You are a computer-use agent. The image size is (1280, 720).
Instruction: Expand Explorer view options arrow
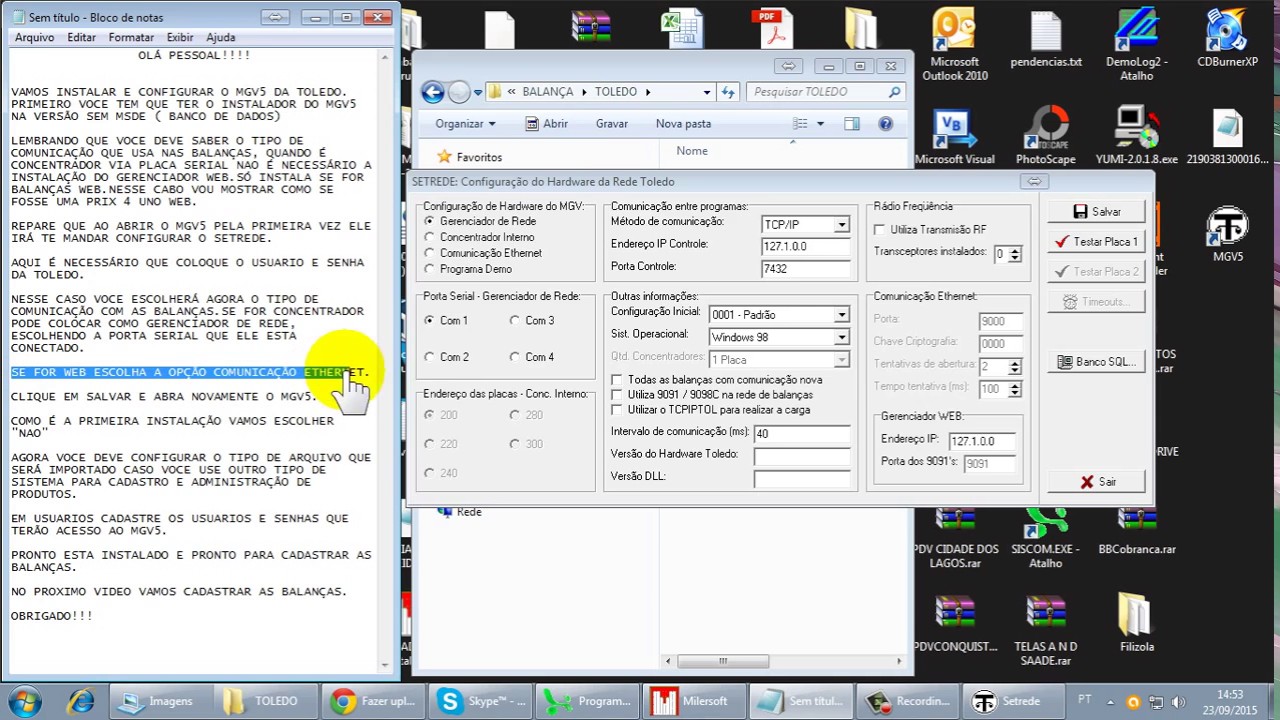[x=820, y=124]
